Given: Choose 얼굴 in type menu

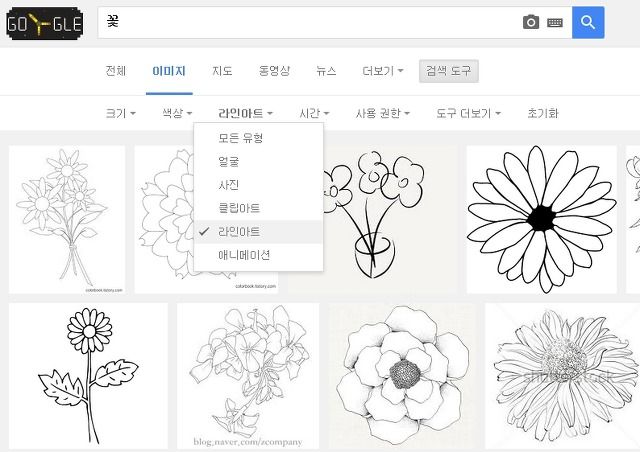Looking at the screenshot, I should [x=258, y=162].
